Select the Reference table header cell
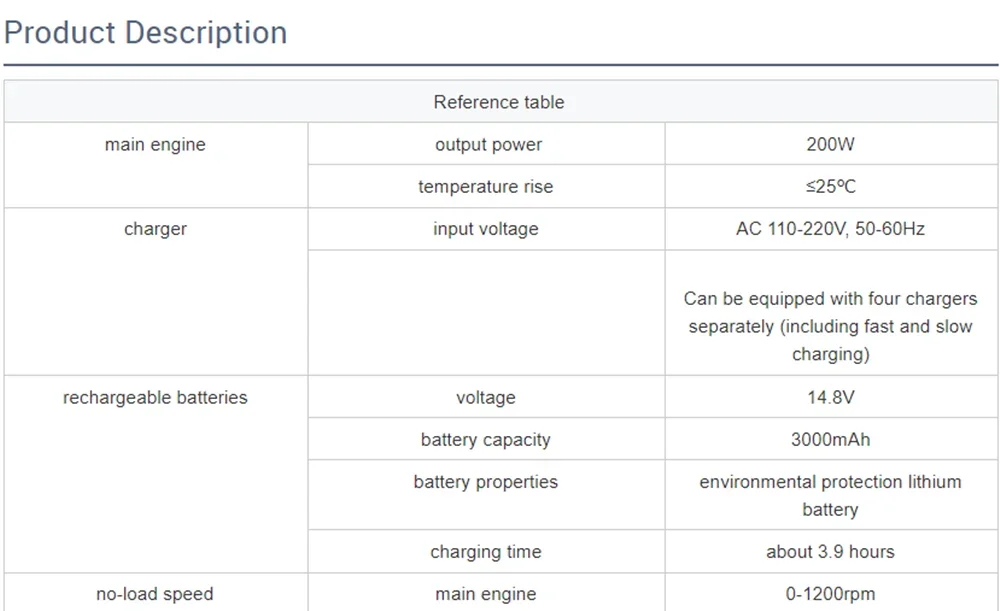 (499, 102)
